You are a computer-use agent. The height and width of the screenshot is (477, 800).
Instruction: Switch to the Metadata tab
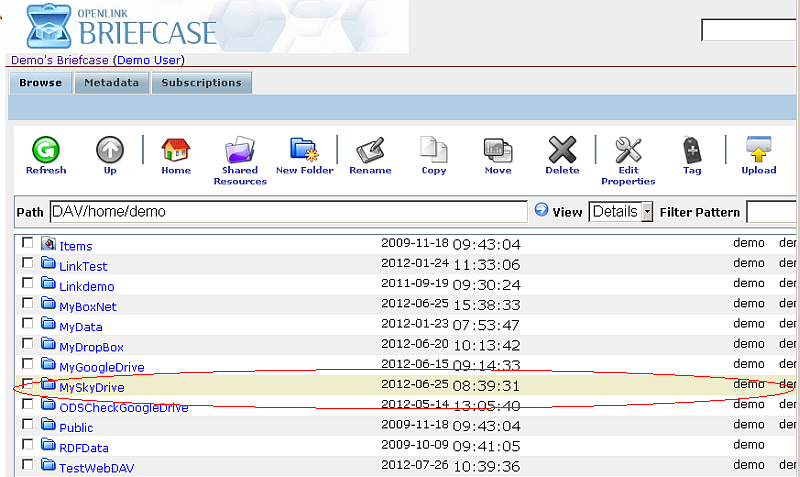[x=111, y=83]
